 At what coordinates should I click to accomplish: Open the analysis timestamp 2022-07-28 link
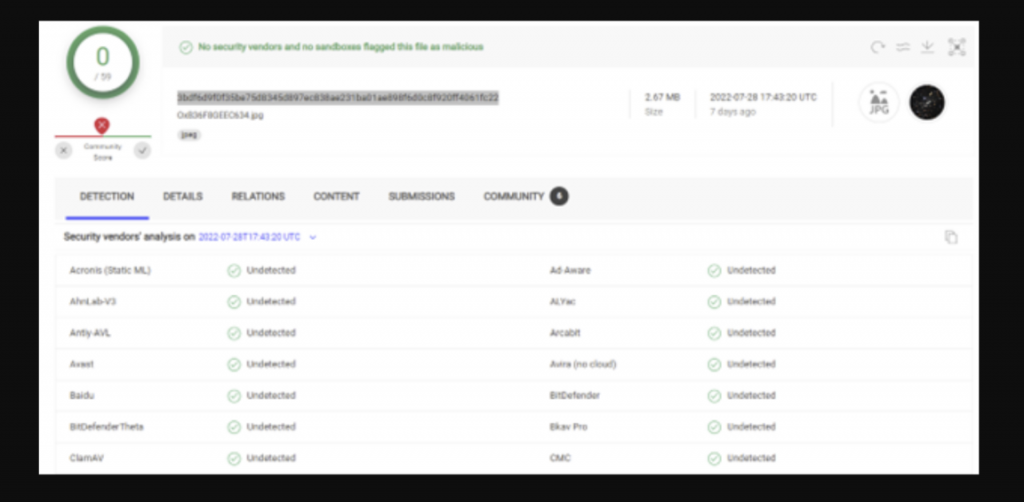[249, 237]
